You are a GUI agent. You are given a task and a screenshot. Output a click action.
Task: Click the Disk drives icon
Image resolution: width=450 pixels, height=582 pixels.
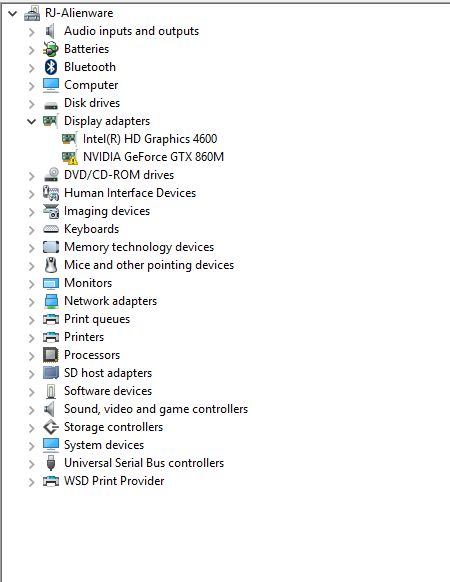[51, 105]
